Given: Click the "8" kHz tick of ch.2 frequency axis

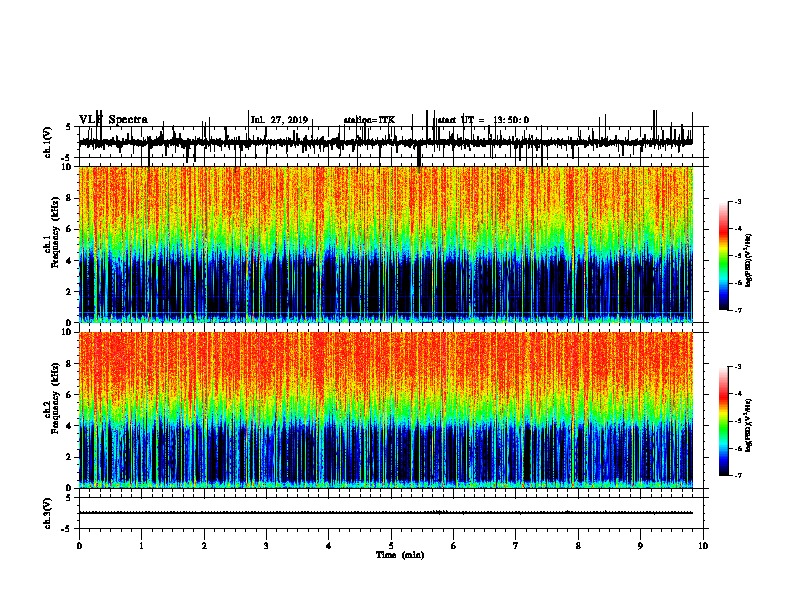Looking at the screenshot, I should click(x=70, y=364).
